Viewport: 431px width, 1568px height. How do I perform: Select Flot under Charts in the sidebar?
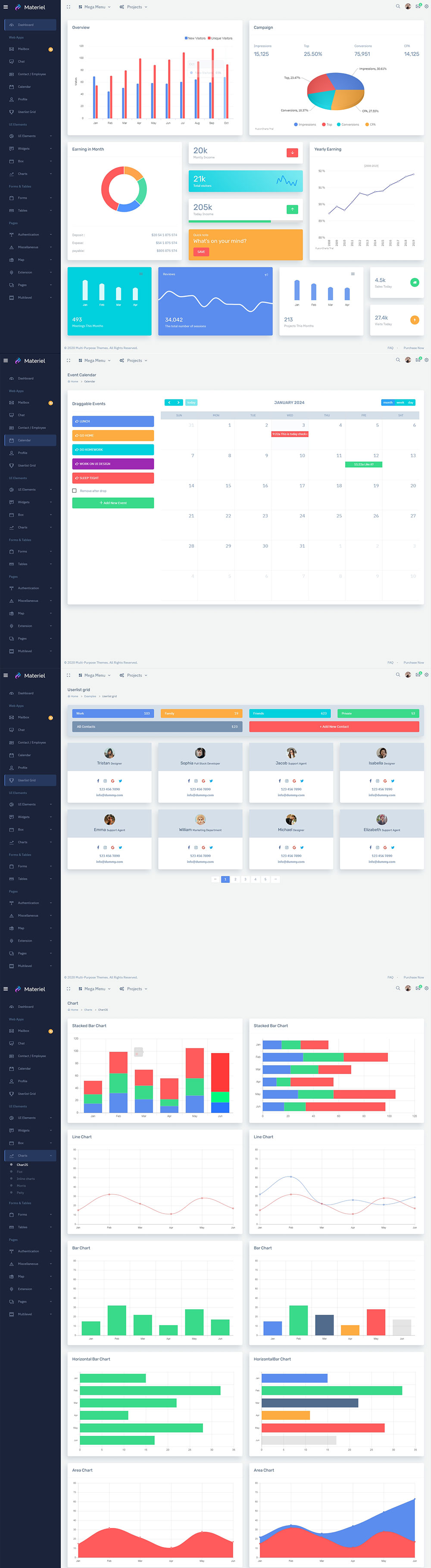tap(19, 1172)
